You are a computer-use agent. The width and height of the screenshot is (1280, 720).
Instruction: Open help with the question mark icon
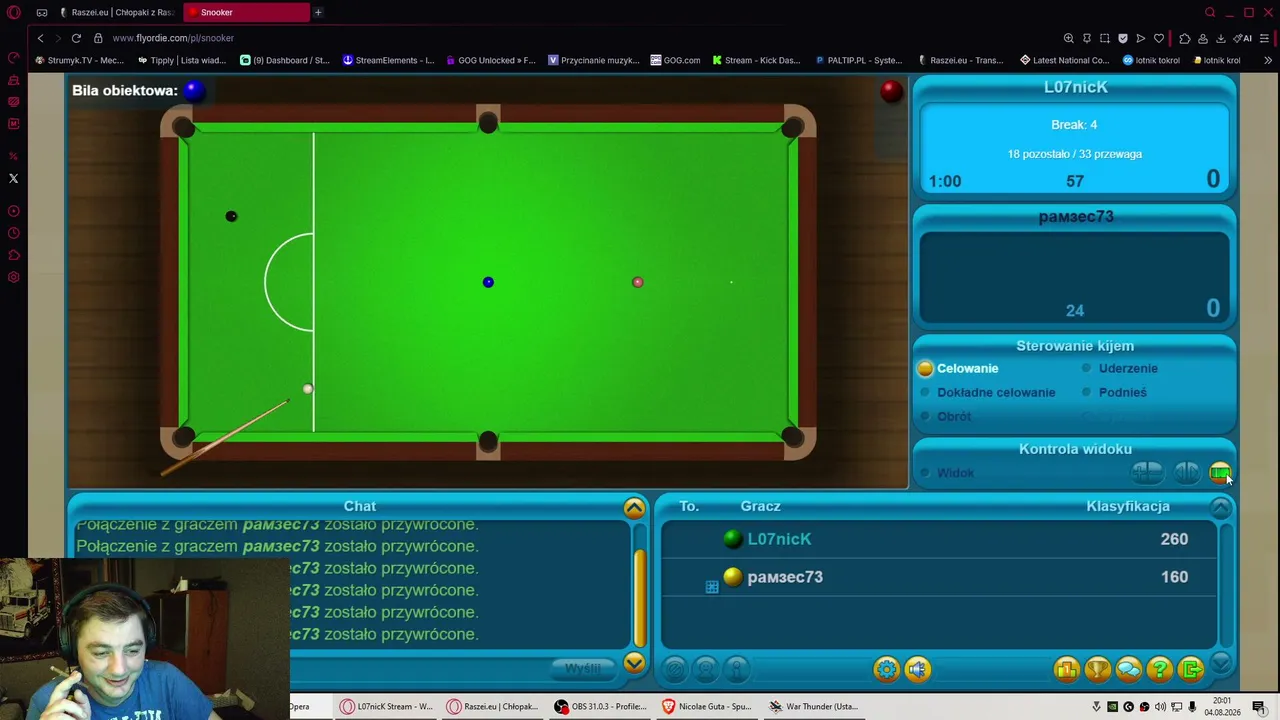pyautogui.click(x=1160, y=669)
